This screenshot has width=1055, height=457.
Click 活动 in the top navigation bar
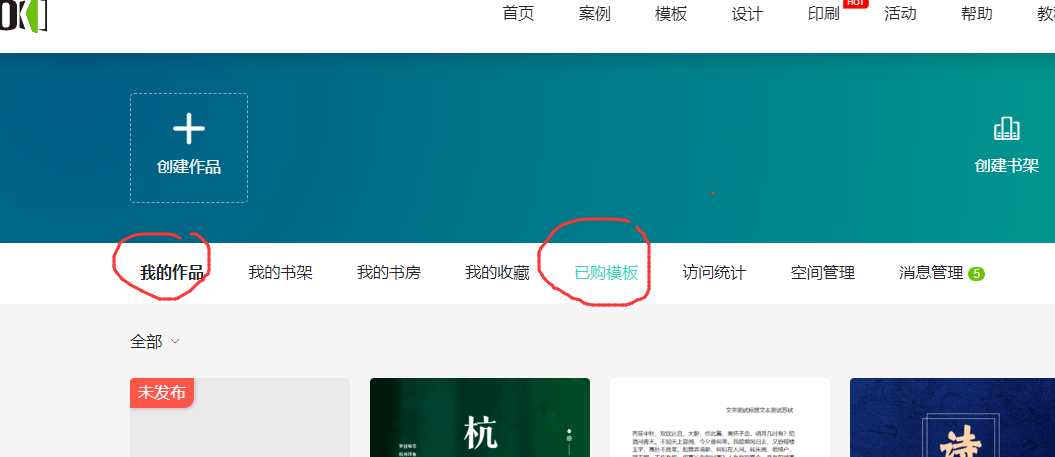point(900,14)
